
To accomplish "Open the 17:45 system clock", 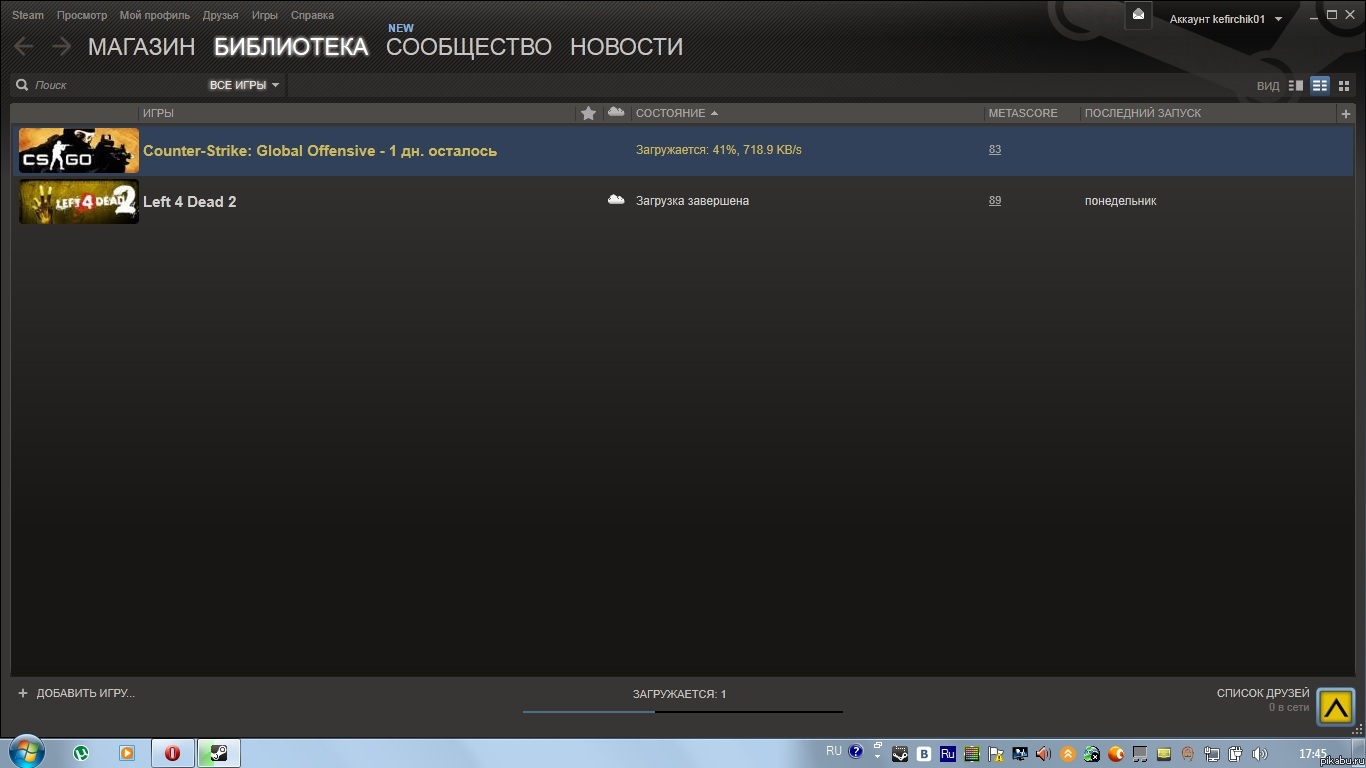I will (x=1312, y=754).
